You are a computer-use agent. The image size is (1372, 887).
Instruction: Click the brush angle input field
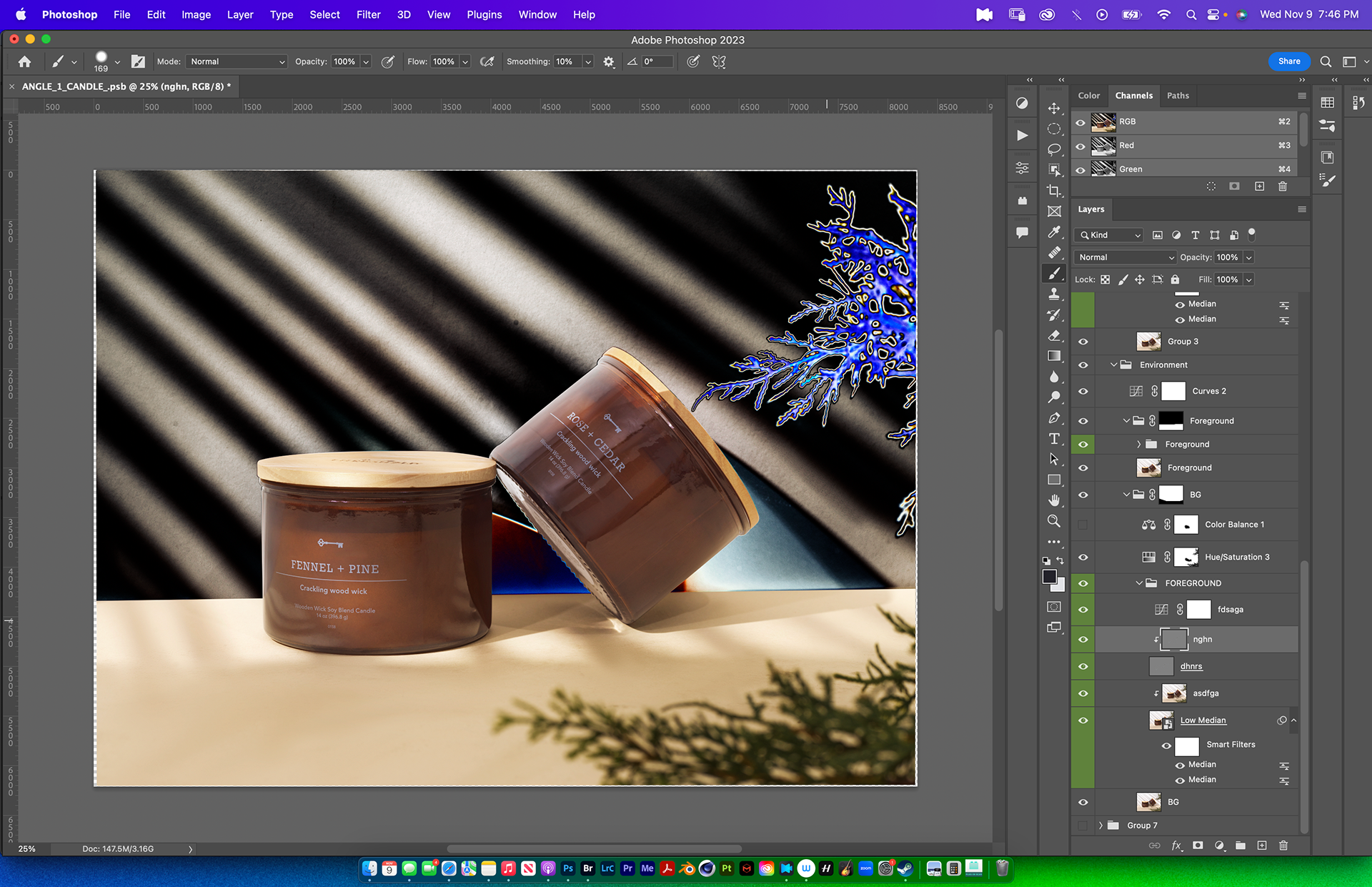click(657, 61)
